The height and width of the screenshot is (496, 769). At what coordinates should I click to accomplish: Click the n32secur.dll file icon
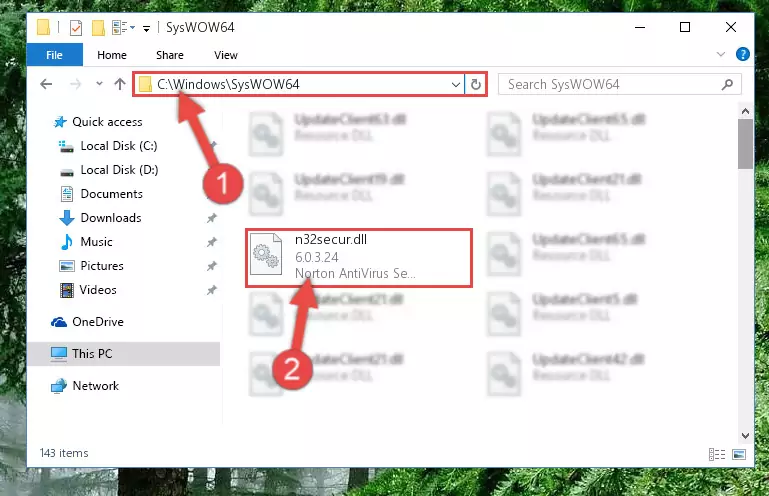tap(266, 254)
